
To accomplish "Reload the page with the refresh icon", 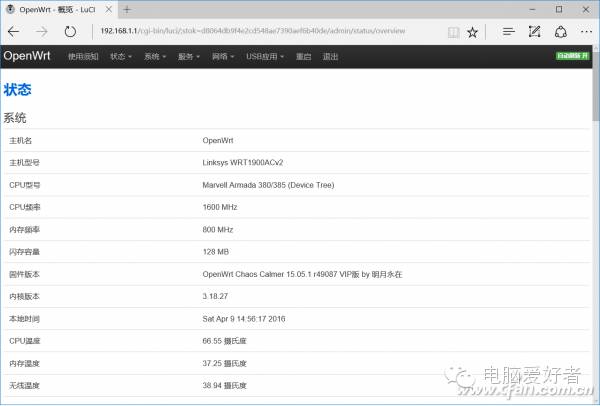I will pos(70,32).
